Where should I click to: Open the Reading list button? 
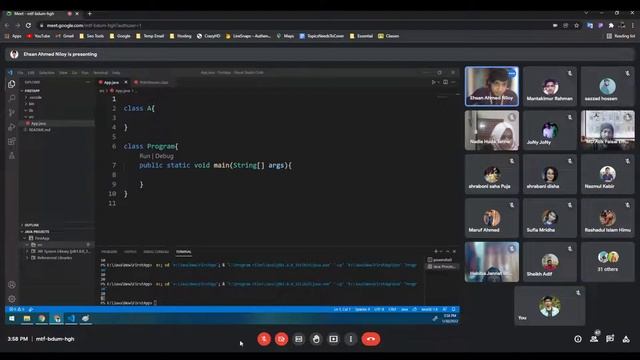(621, 36)
